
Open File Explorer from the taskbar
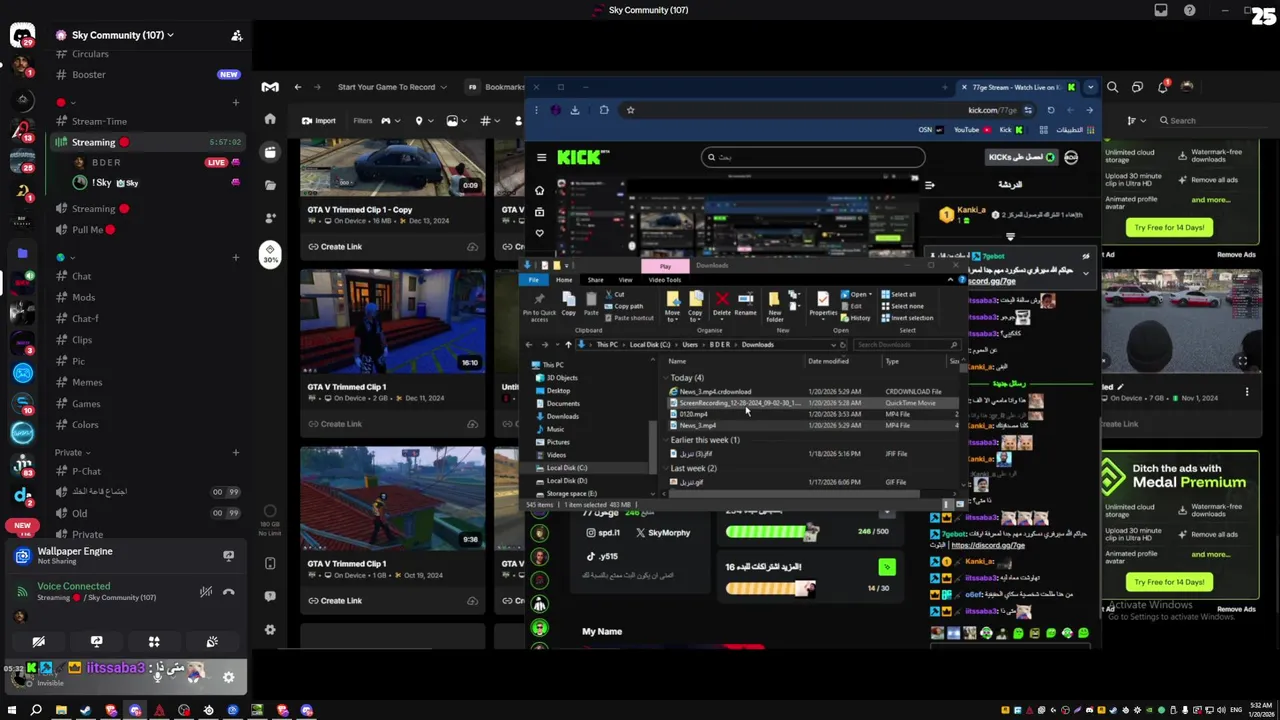click(61, 711)
